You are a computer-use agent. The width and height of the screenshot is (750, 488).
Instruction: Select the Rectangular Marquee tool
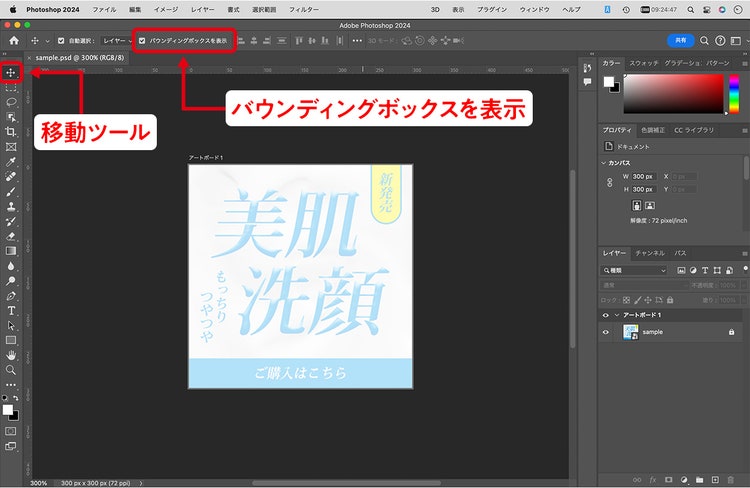point(11,88)
